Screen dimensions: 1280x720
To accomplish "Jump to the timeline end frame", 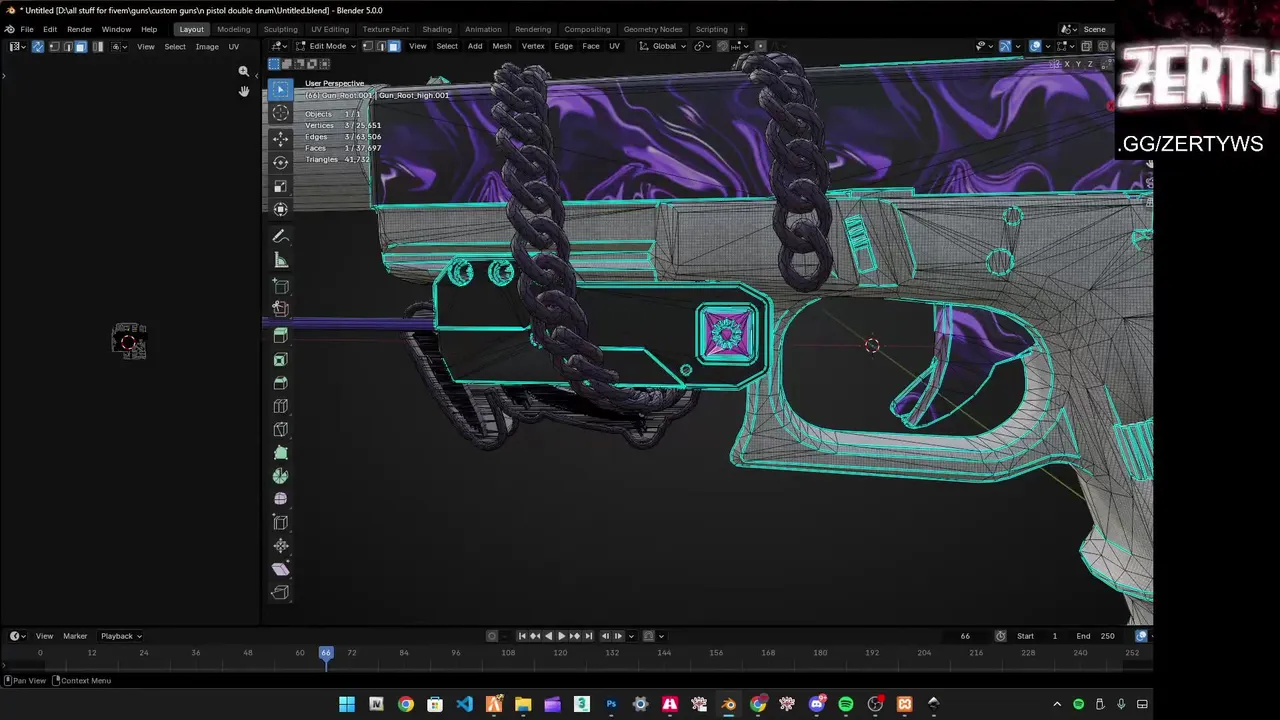I will pos(588,636).
